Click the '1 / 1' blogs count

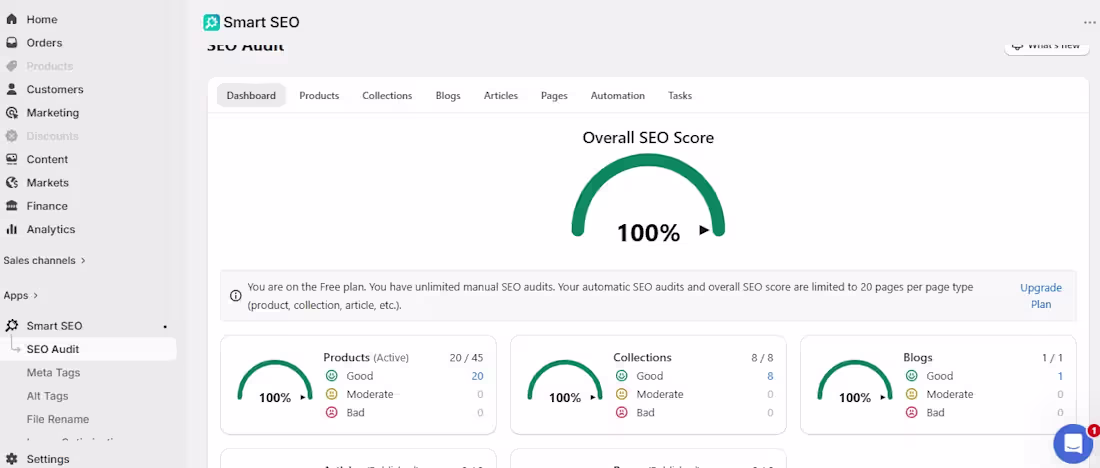point(1052,358)
